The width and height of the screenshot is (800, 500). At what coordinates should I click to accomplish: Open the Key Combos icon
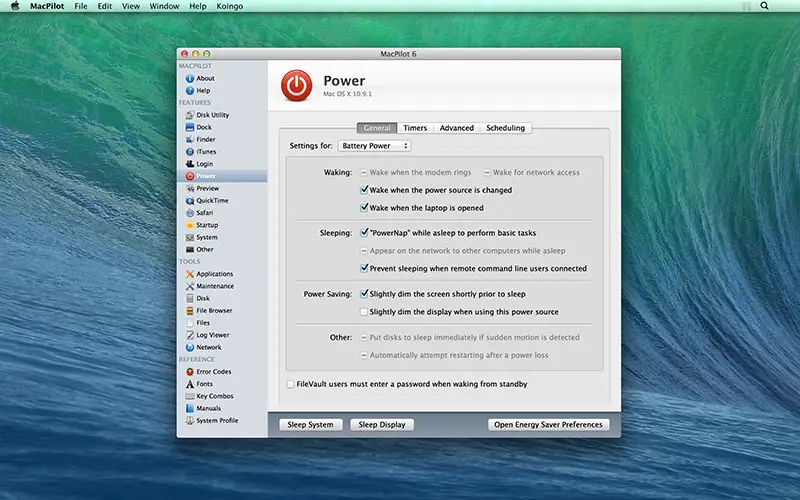tap(190, 396)
